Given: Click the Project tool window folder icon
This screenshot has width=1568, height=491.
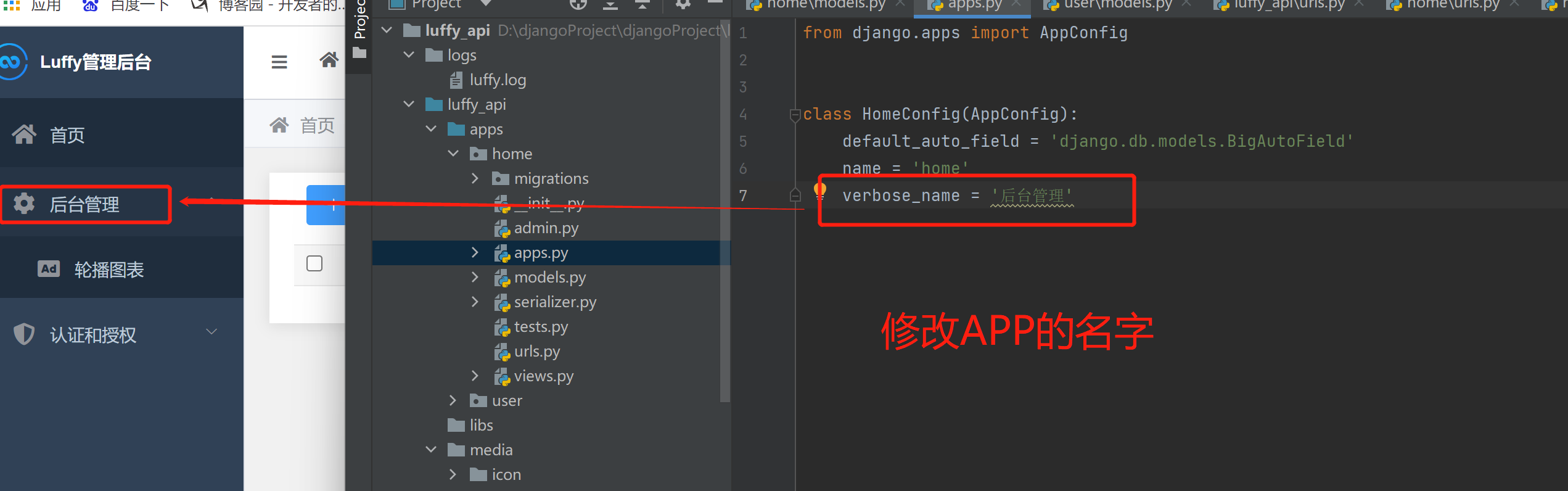Looking at the screenshot, I should tap(359, 54).
